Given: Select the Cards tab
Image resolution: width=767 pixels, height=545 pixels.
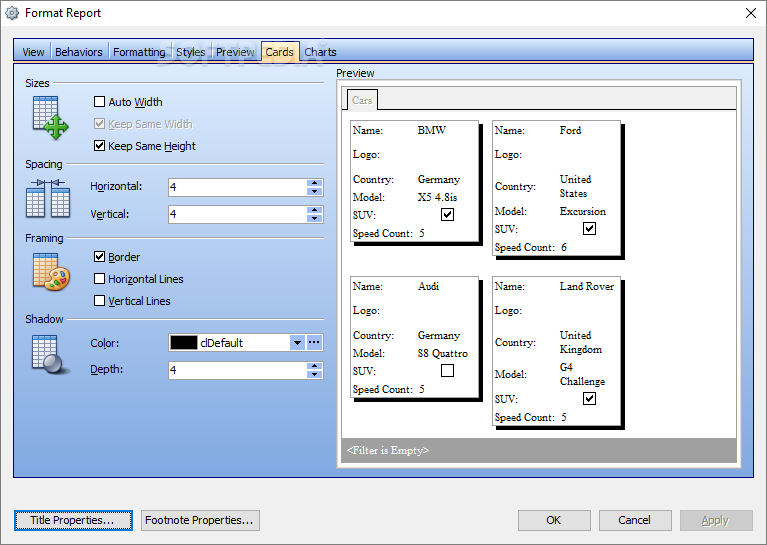Looking at the screenshot, I should pos(280,52).
